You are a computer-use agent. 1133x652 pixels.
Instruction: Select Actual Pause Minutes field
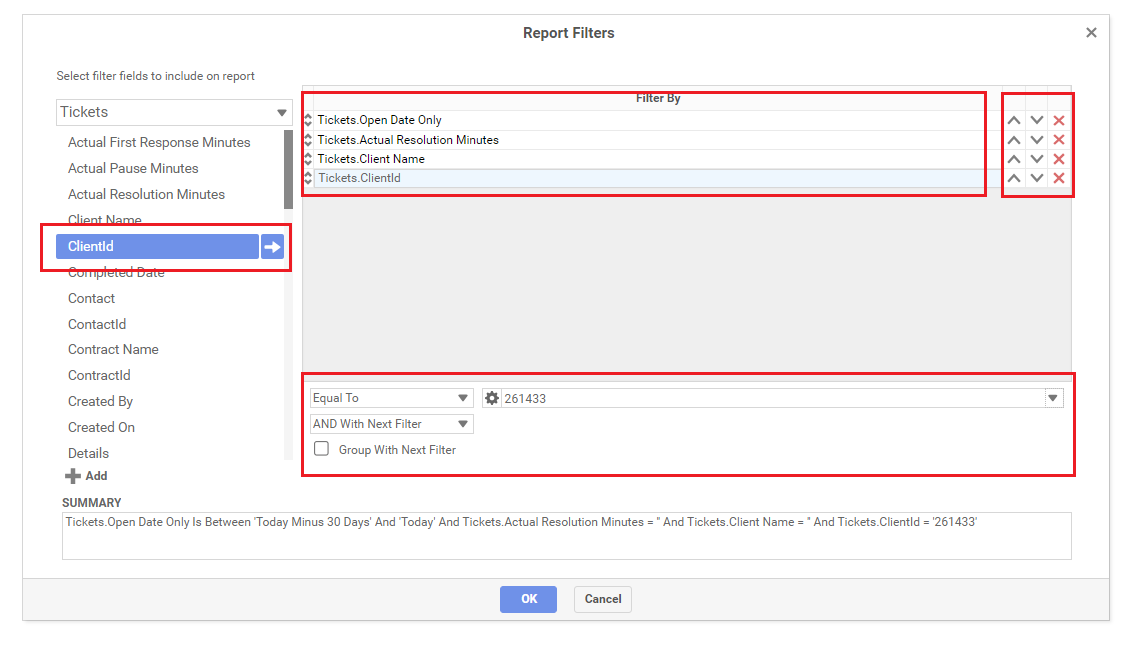133,168
